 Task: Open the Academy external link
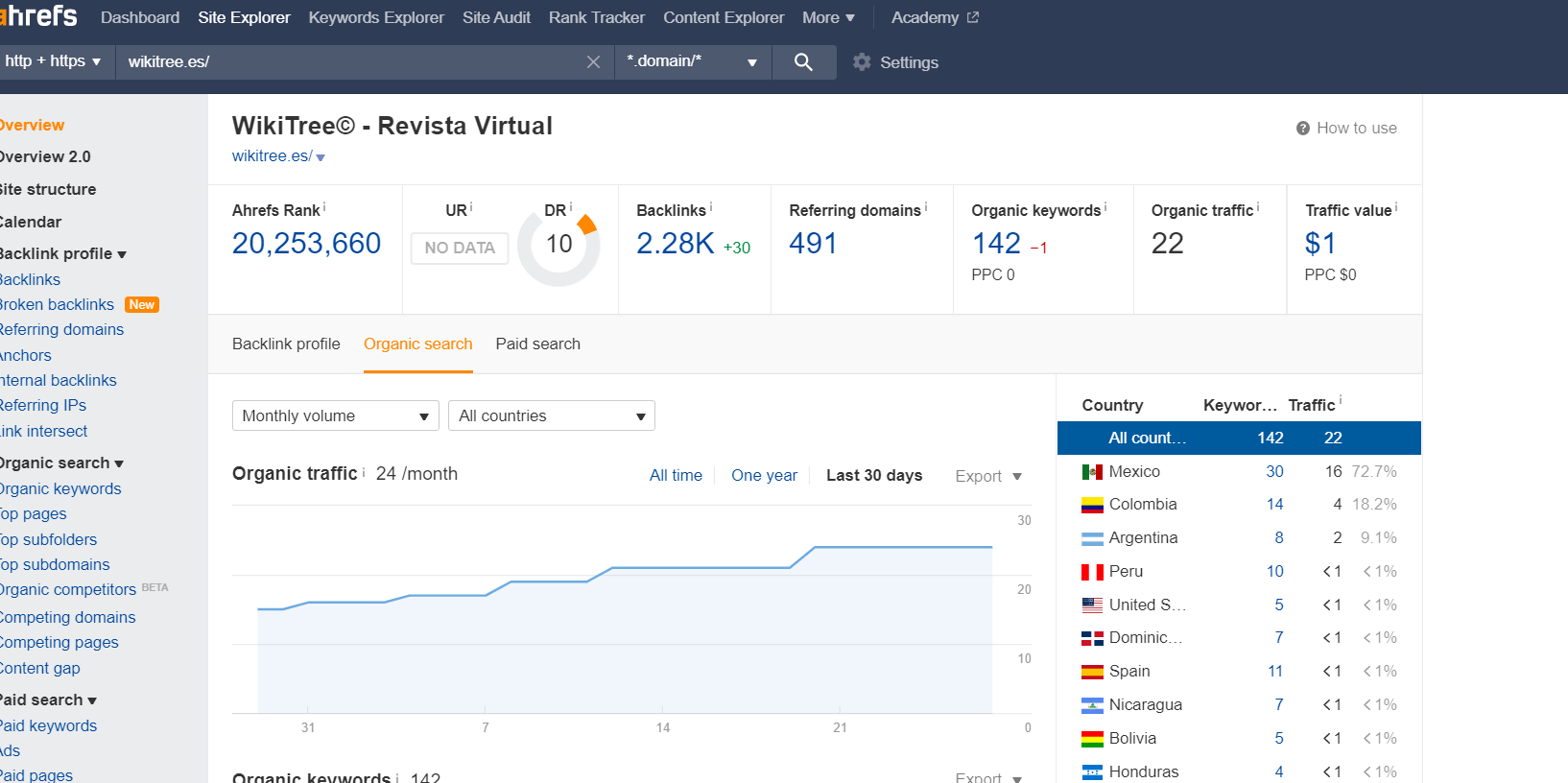point(935,17)
